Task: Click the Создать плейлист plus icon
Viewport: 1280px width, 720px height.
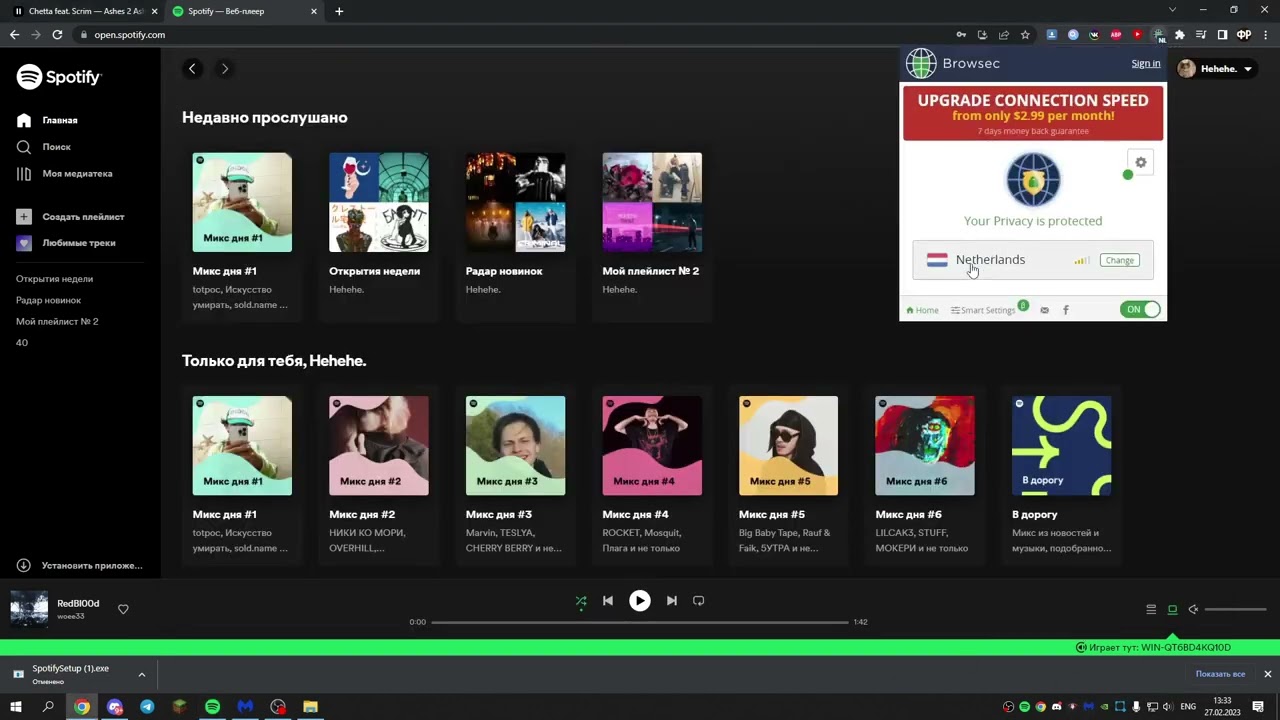Action: coord(24,216)
